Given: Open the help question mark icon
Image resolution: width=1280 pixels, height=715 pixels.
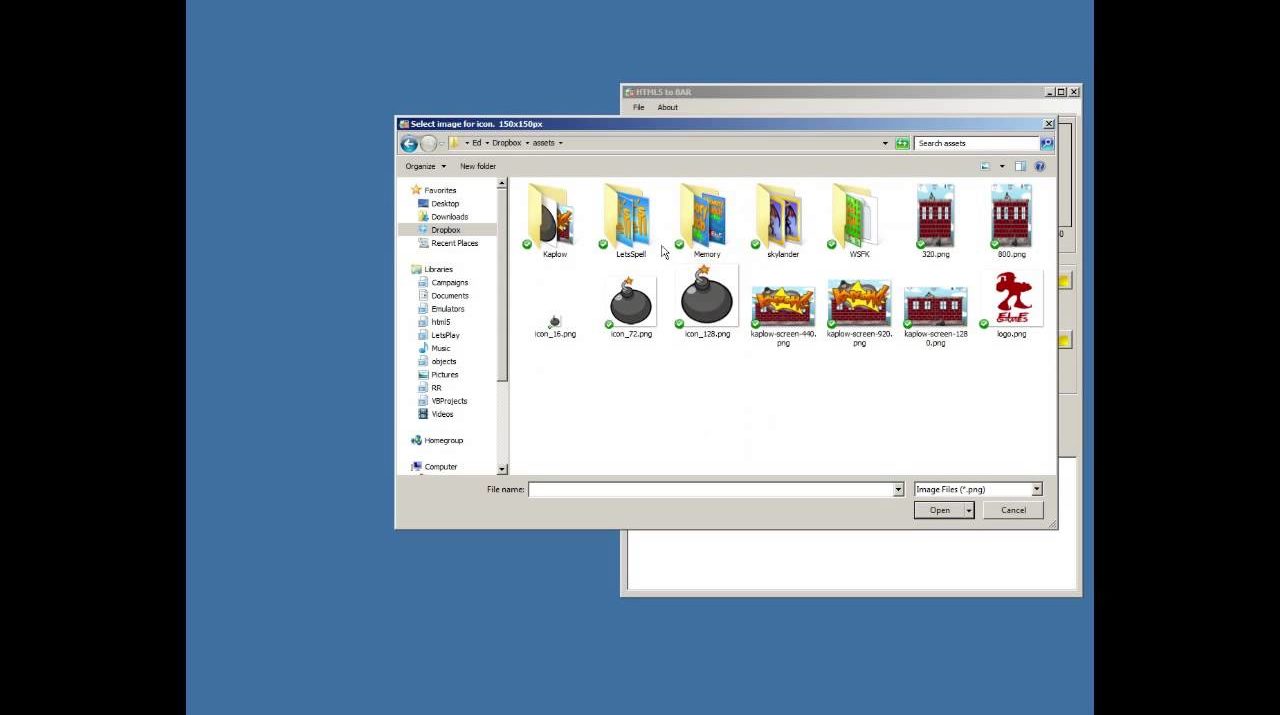Looking at the screenshot, I should [x=1039, y=167].
